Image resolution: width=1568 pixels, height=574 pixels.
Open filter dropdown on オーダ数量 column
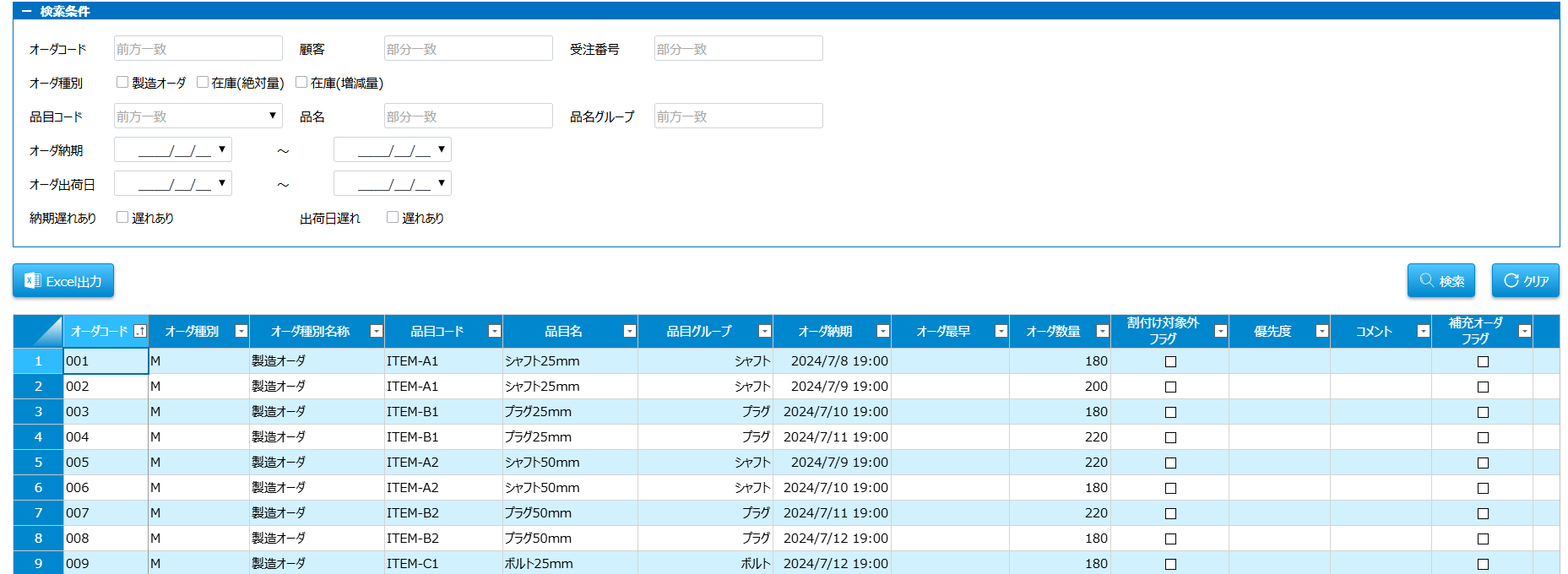(1103, 331)
